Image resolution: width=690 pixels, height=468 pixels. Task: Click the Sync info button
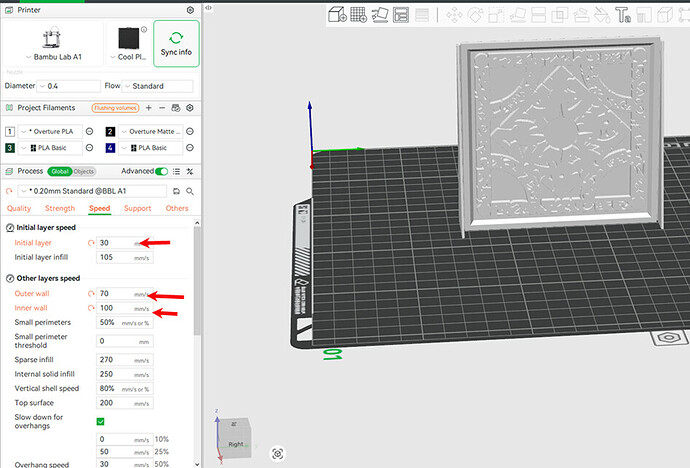(x=176, y=44)
